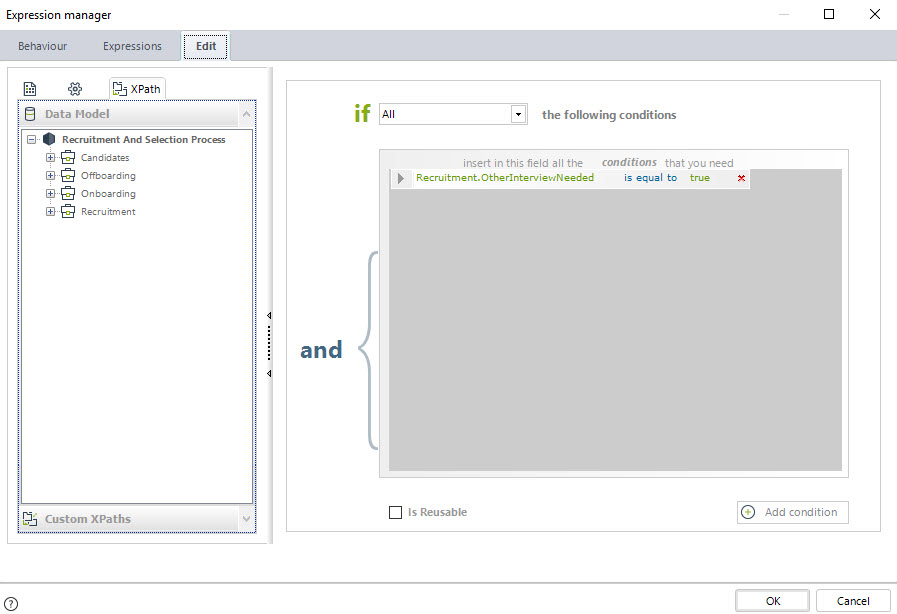This screenshot has height=614, width=897.
Task: Expand the Custom XPaths section chevron
Action: (246, 519)
